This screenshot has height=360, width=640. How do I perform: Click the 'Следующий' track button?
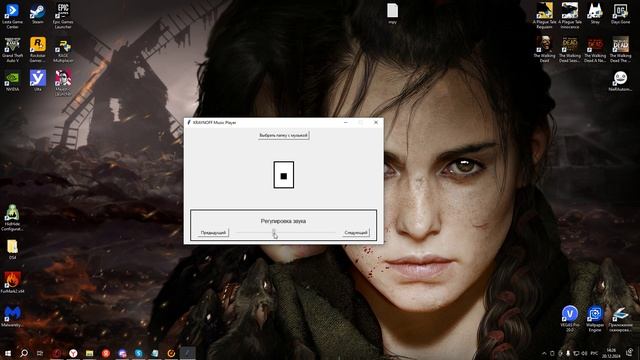[x=356, y=233]
